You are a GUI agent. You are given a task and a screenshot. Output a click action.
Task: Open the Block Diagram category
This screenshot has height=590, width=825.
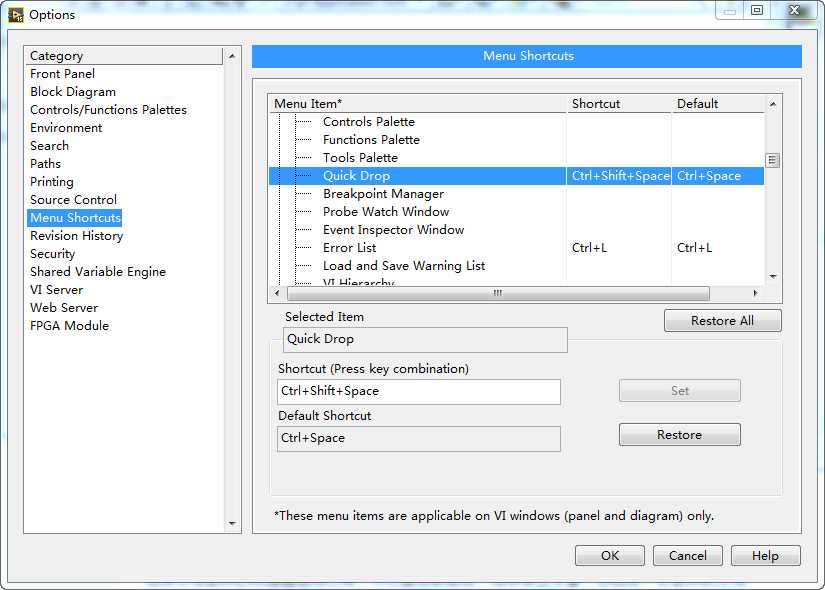tap(73, 92)
